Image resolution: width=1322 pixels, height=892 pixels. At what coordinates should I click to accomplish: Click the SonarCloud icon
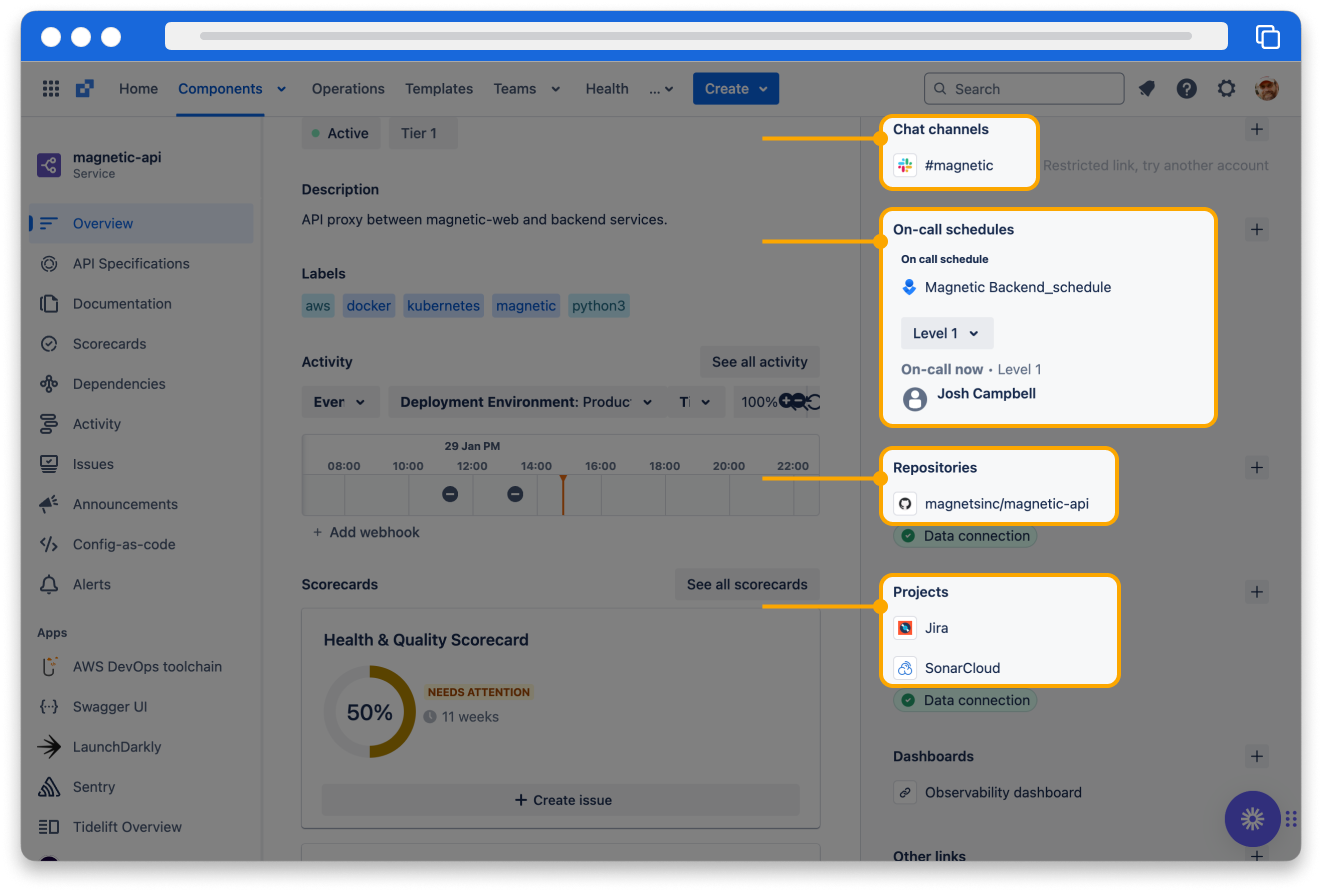[905, 668]
